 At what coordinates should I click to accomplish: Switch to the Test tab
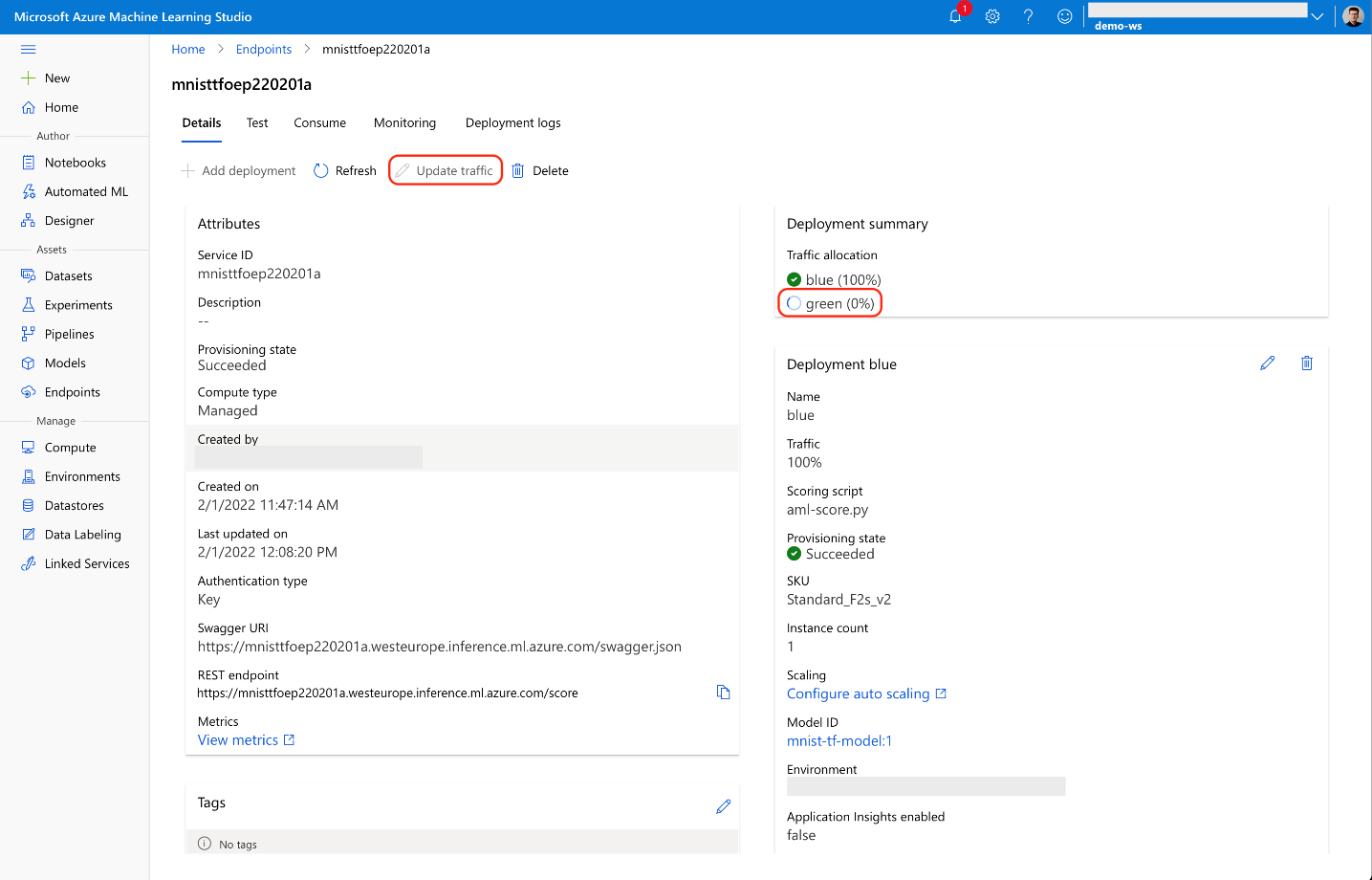click(257, 122)
